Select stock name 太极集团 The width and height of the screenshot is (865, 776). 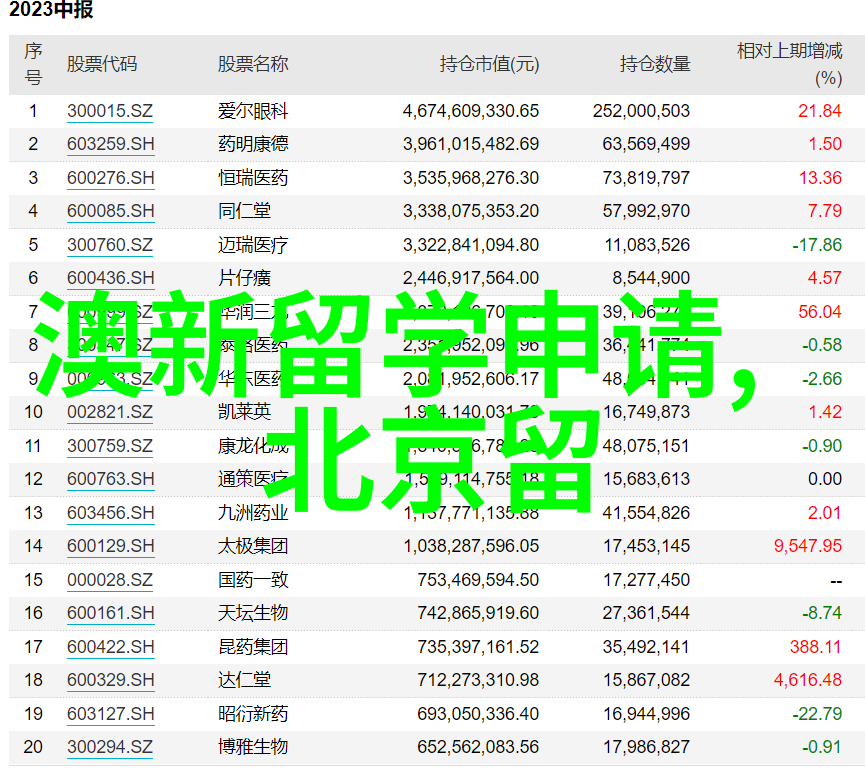(x=253, y=546)
